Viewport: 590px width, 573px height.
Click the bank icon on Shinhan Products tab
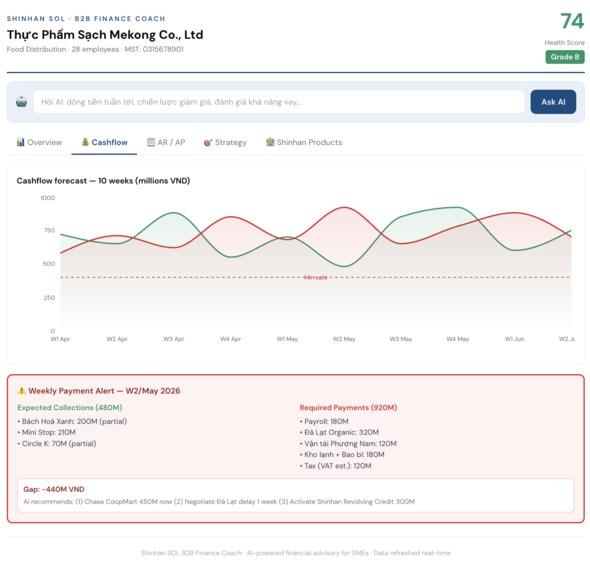point(270,142)
